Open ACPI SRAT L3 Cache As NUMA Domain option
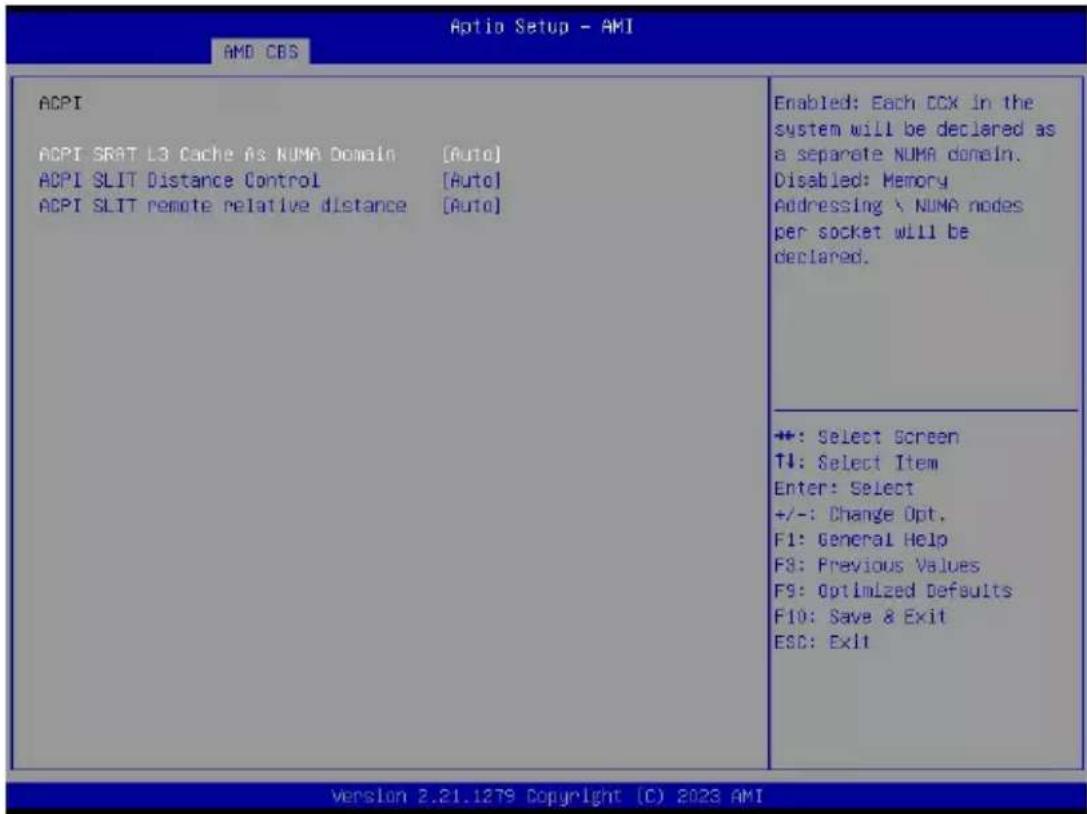Viewport: 1087px width, 814px height. (x=217, y=154)
